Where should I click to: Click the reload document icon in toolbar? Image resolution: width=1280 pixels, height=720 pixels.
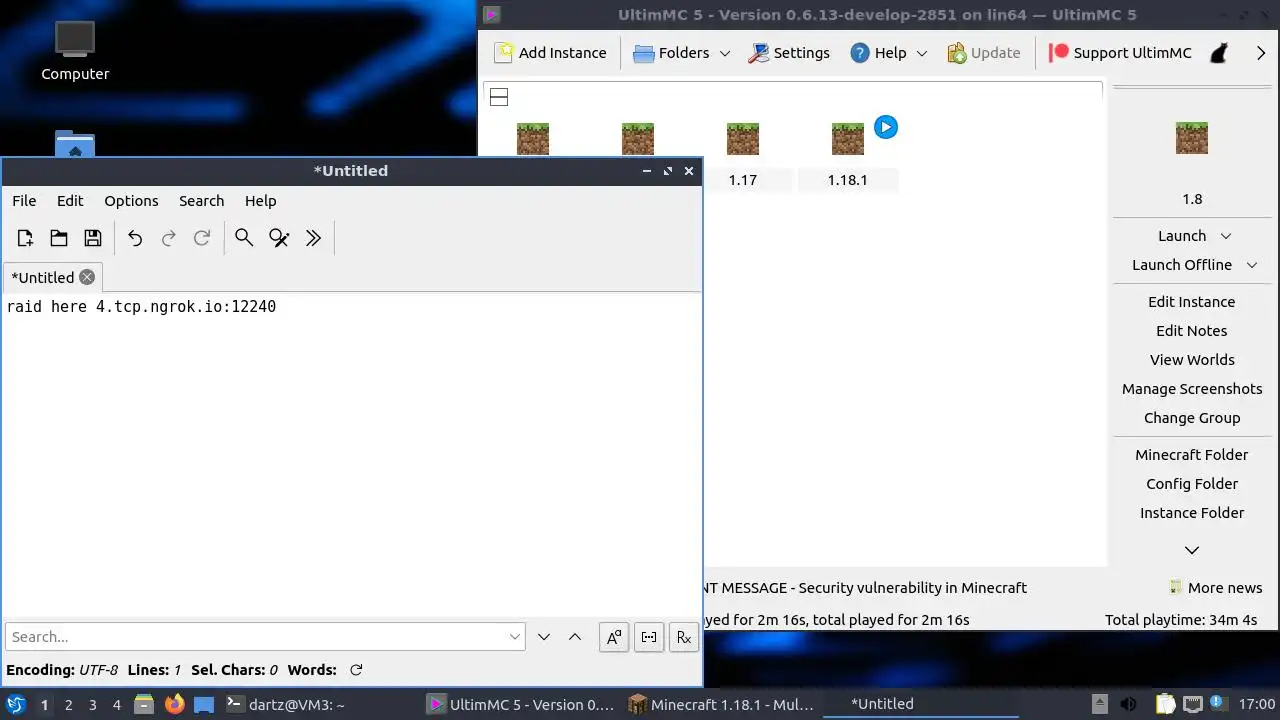202,238
